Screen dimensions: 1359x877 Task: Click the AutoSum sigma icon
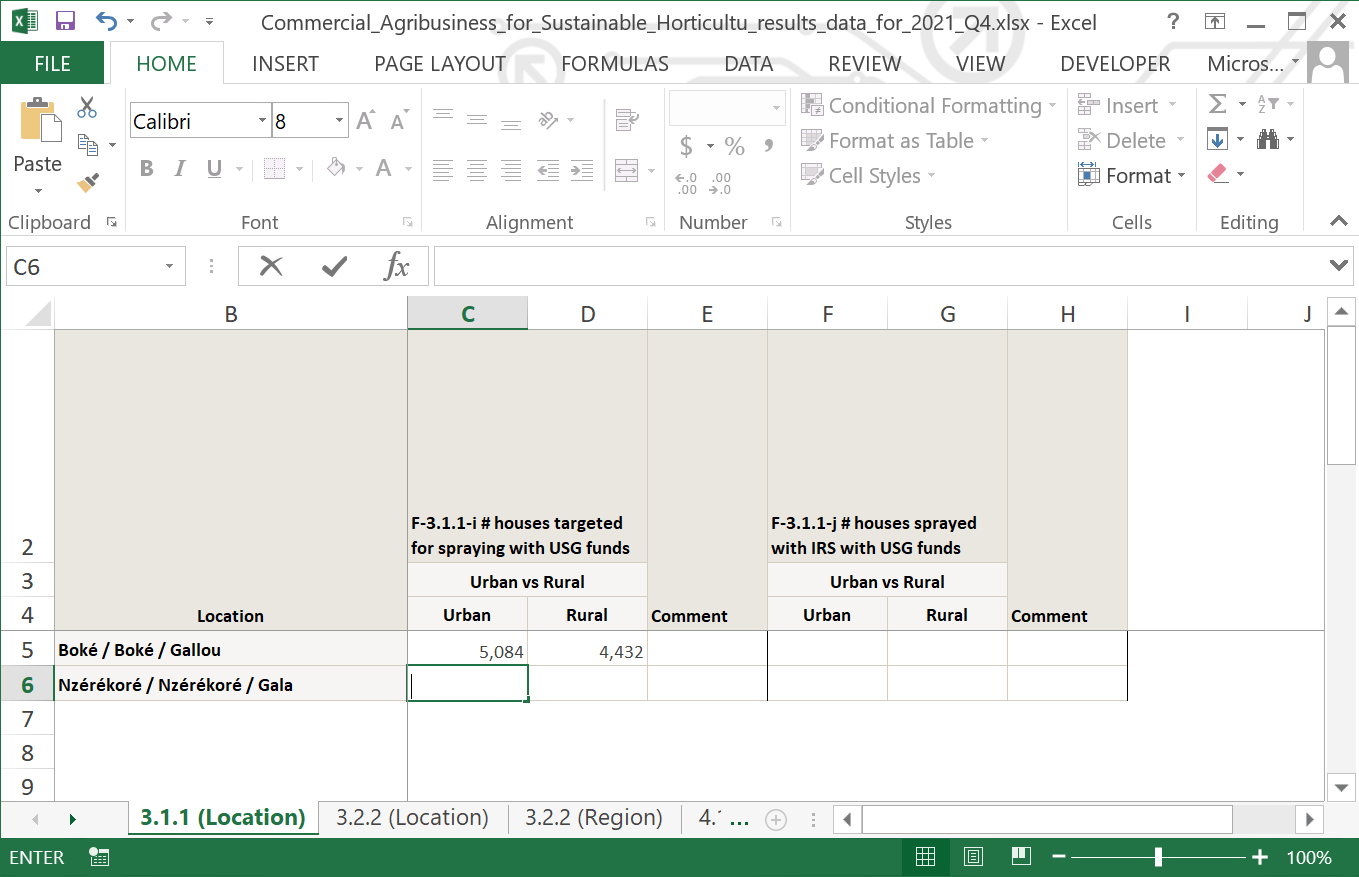[x=1217, y=105]
